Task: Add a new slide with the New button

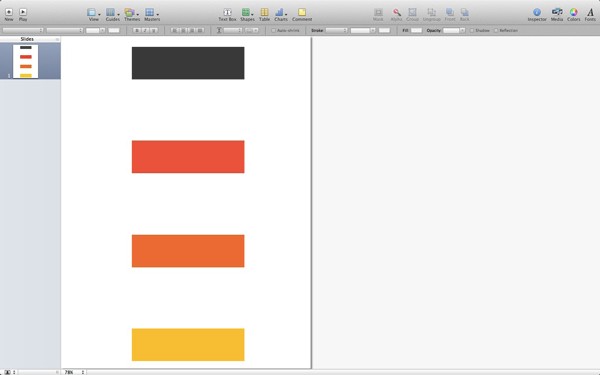Action: (x=9, y=15)
